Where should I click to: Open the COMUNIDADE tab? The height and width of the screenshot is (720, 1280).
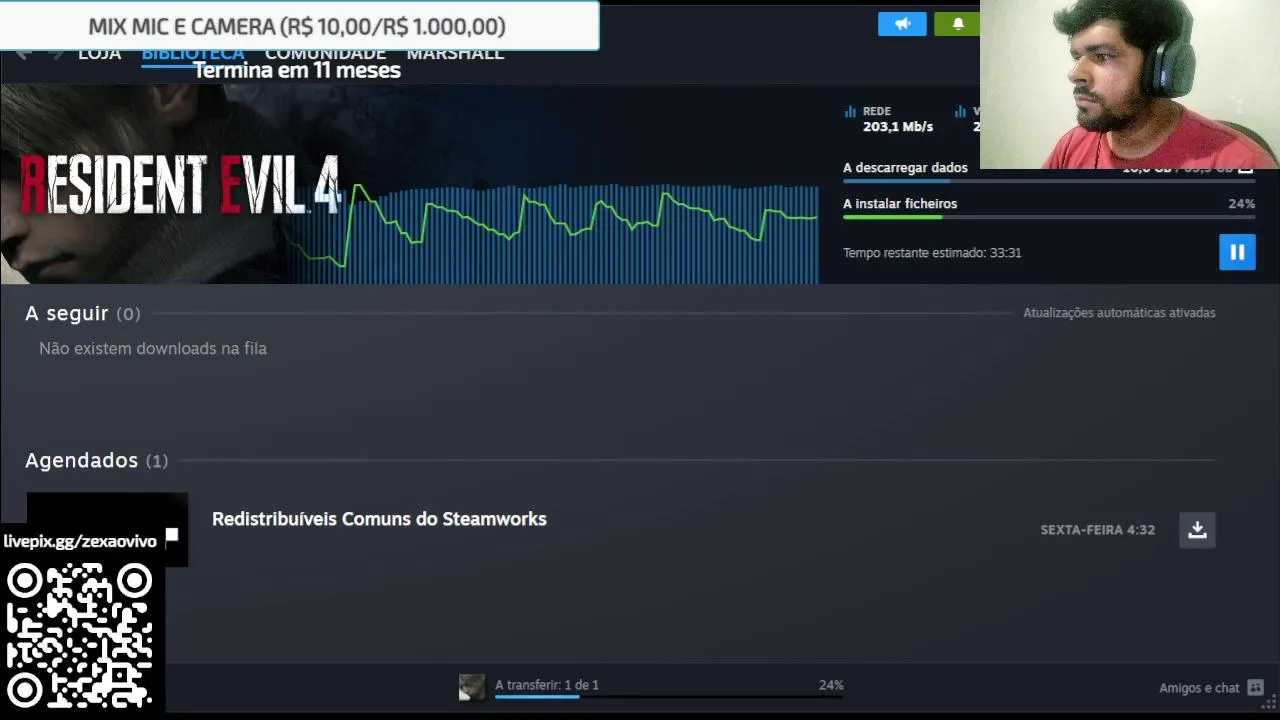[325, 54]
